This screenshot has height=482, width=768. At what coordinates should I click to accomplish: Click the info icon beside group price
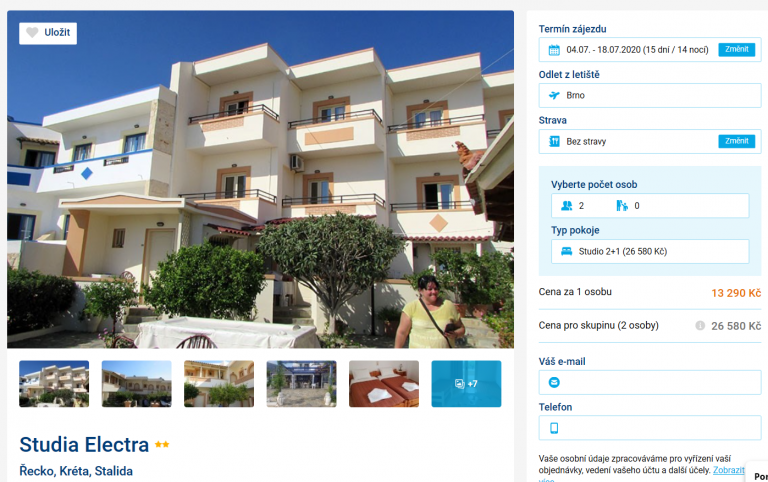700,325
